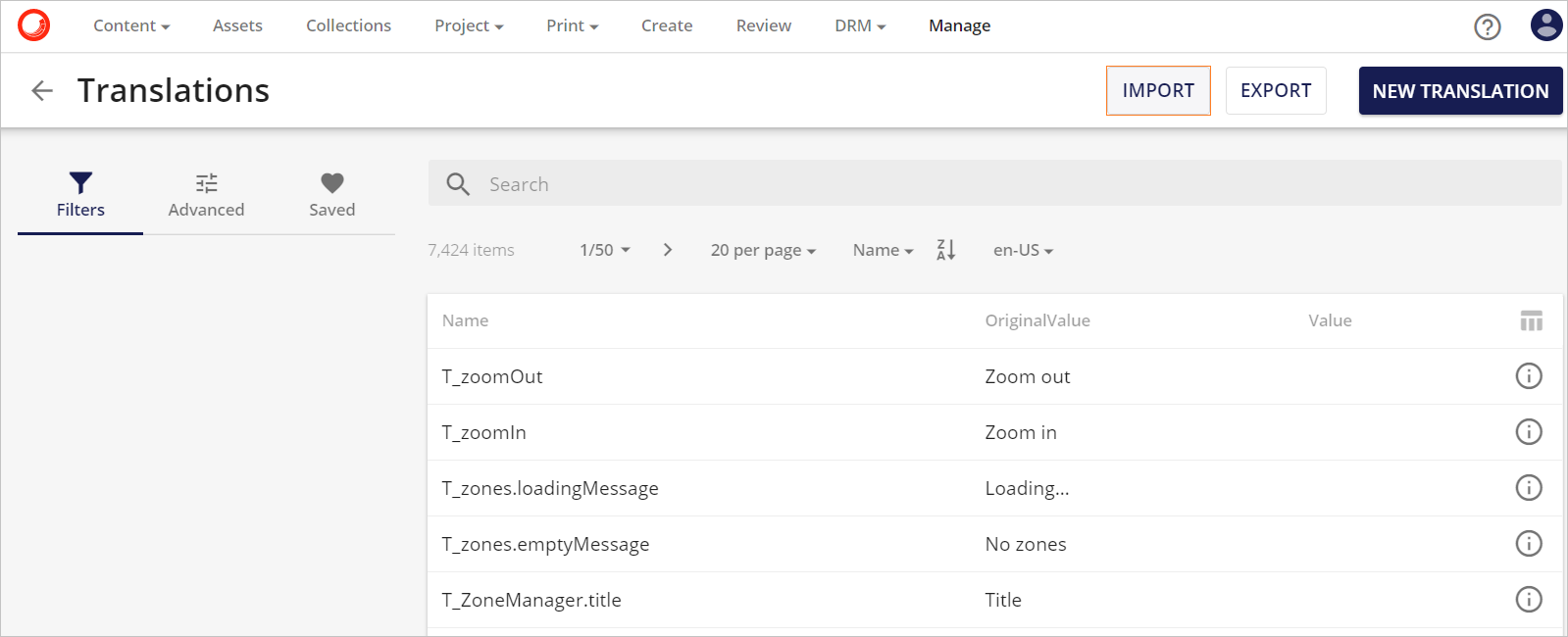Click the 'Title' original value

pyautogui.click(x=1003, y=600)
